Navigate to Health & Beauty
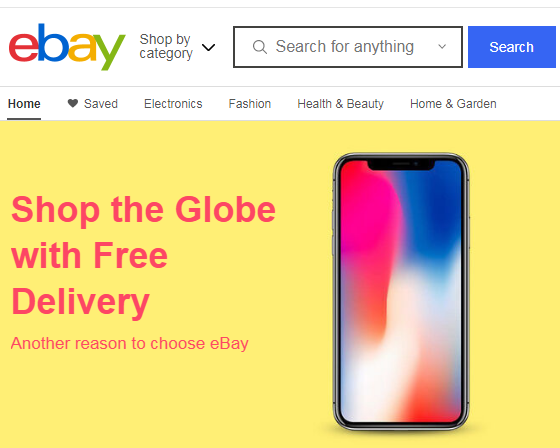This screenshot has width=560, height=448. coord(340,104)
